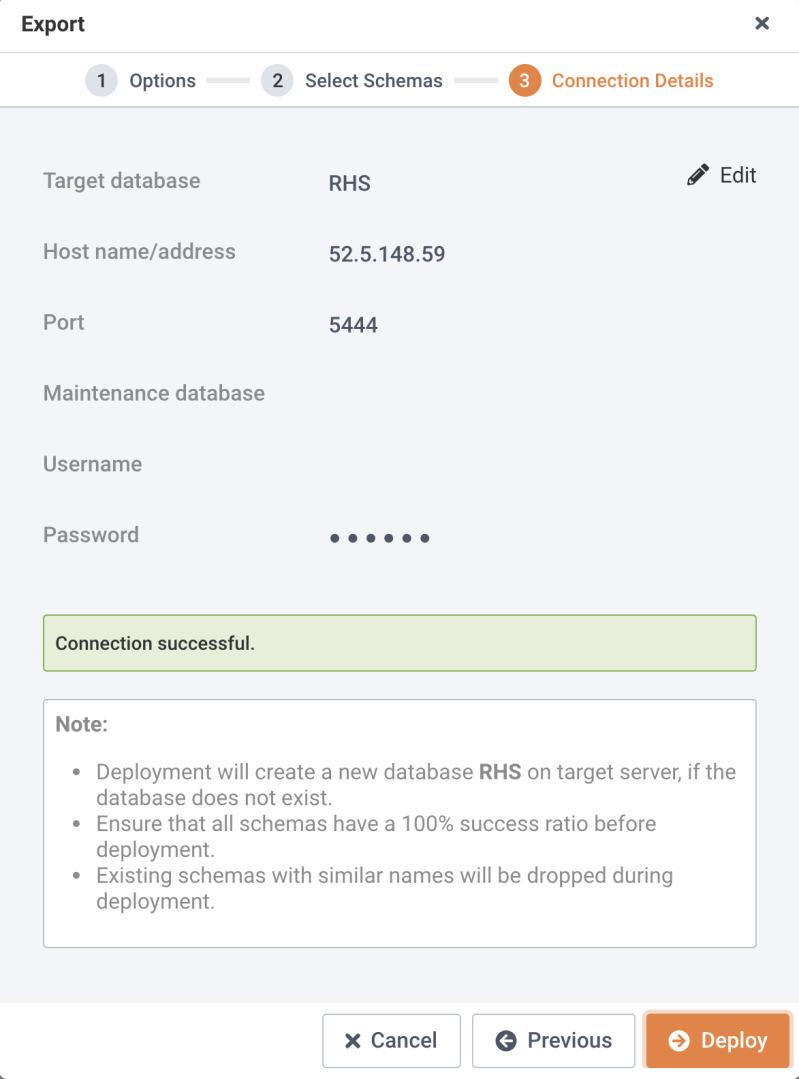The height and width of the screenshot is (1079, 799).
Task: Click the port value 5444
Action: point(353,325)
